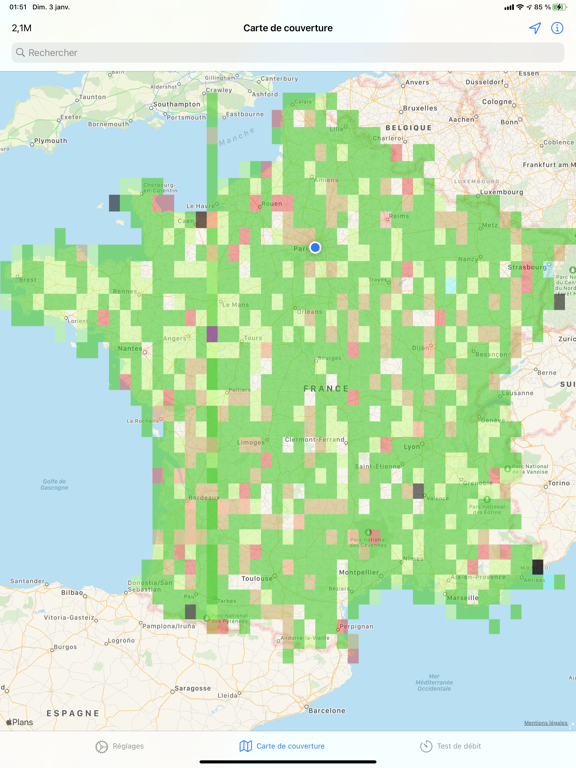Click the 2,1M counter label
Viewport: 576px width, 768px height.
pyautogui.click(x=22, y=28)
